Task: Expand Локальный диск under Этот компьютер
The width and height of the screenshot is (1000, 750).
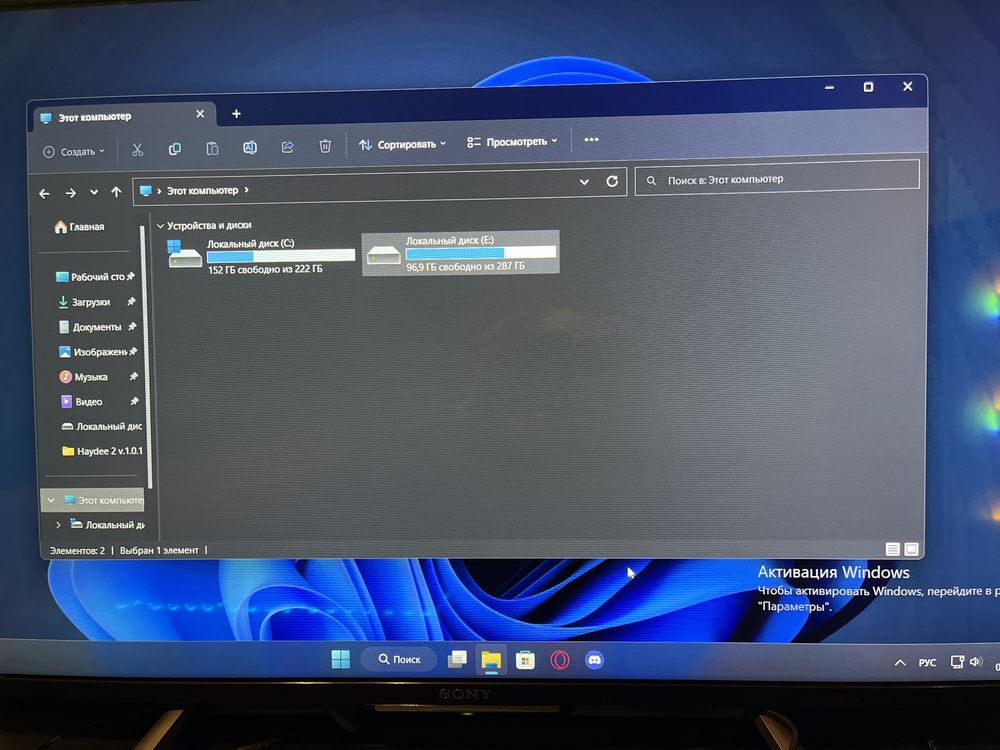Action: point(58,525)
